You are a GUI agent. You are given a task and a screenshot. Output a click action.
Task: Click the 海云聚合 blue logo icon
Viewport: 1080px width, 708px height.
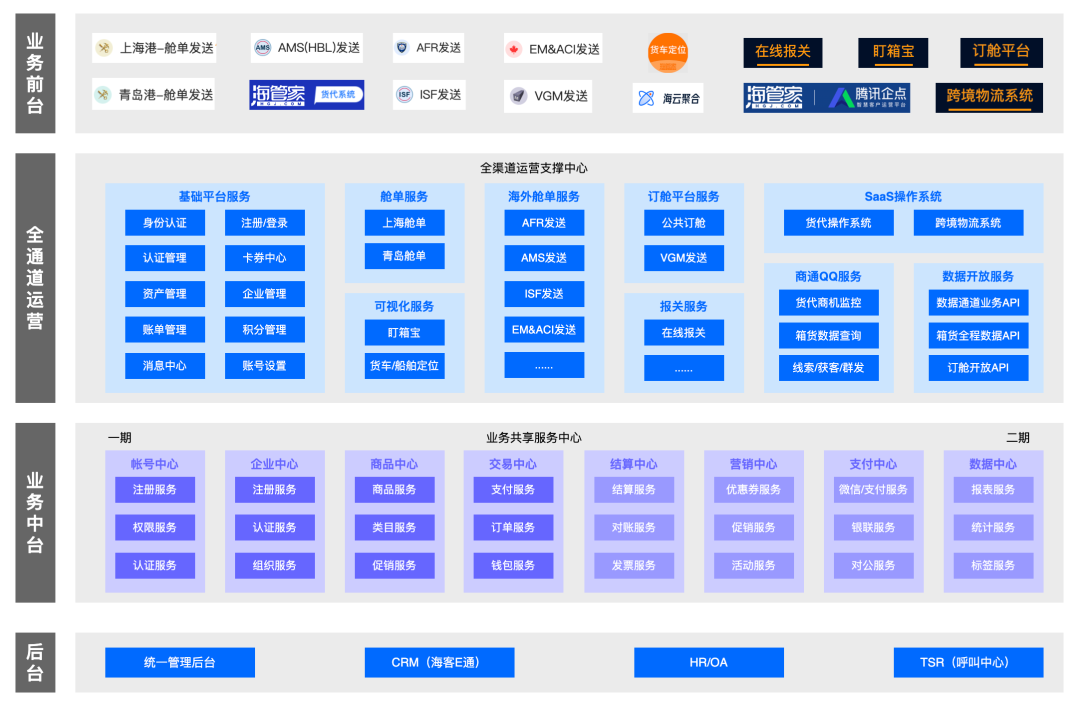pos(646,98)
